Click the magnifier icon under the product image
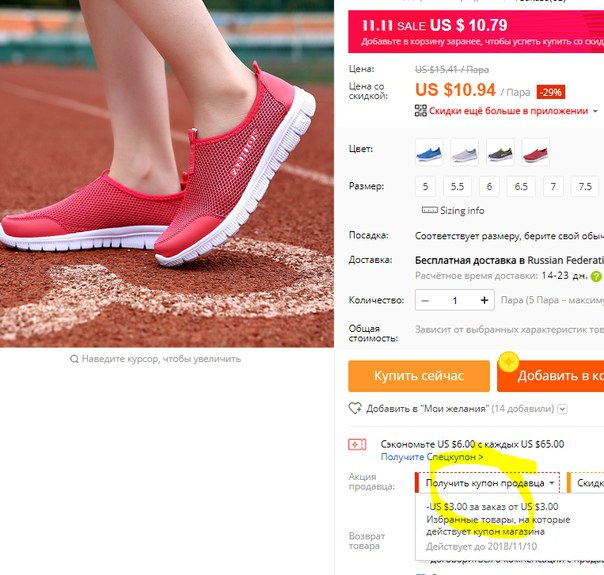 74,359
